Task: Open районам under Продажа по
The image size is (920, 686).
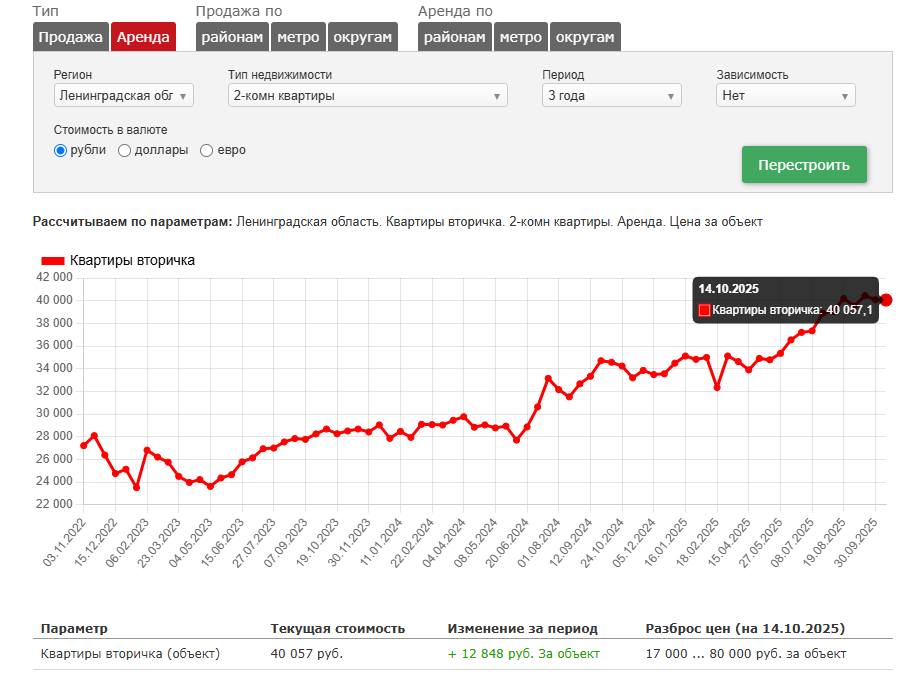Action: [232, 37]
